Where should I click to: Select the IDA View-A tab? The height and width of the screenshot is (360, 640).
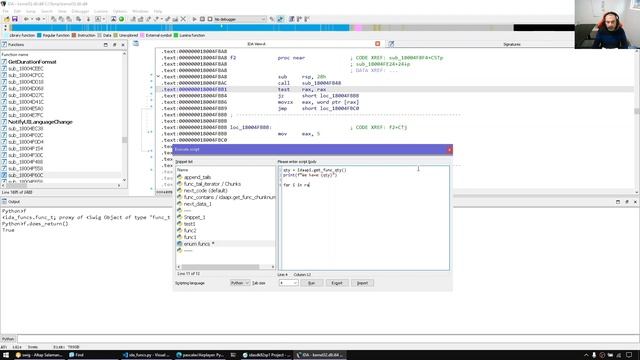point(256,44)
